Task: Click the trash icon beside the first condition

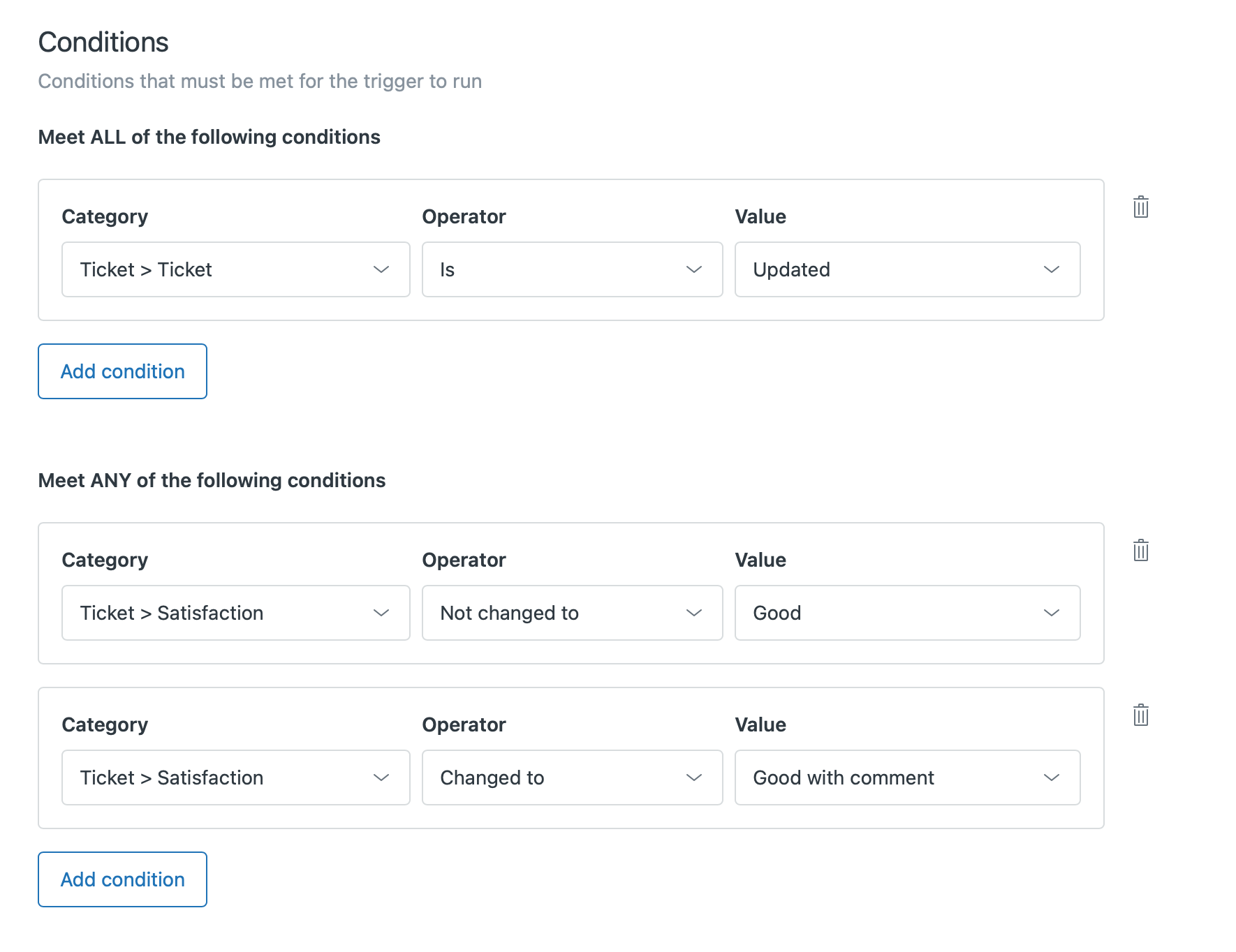Action: [1140, 207]
